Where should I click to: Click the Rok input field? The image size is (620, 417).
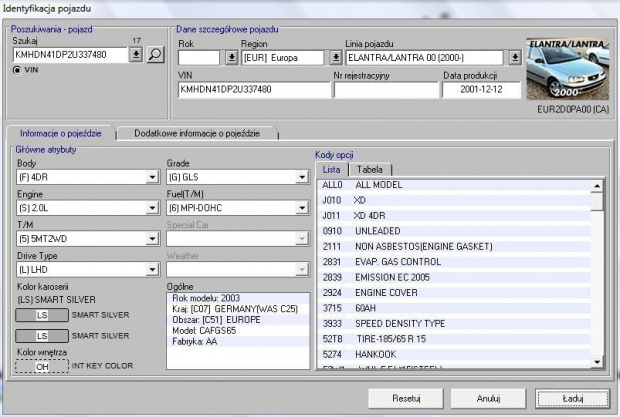[199, 58]
